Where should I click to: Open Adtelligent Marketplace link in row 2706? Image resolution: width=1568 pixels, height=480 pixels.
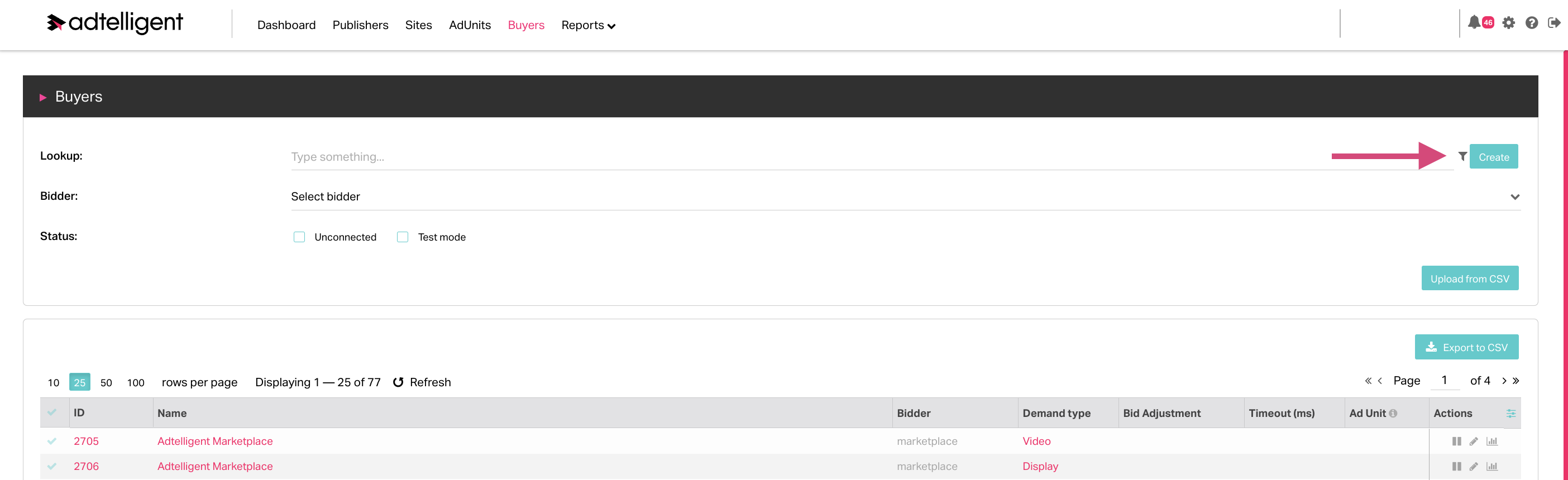coord(215,466)
